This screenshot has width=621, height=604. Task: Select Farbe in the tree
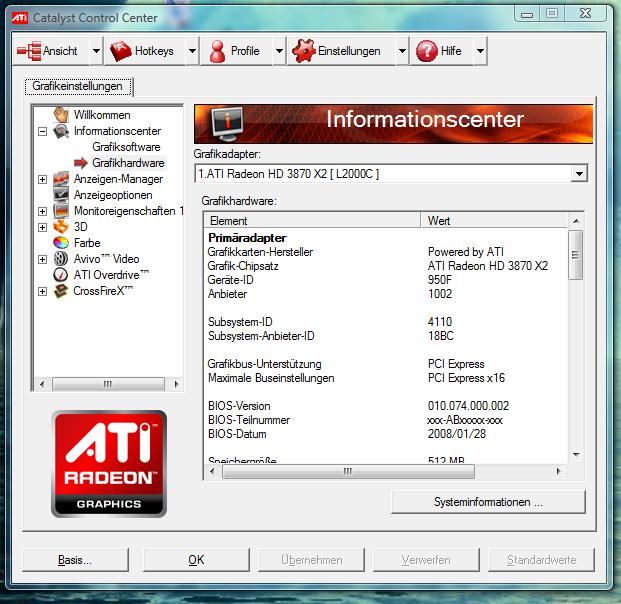(x=87, y=243)
